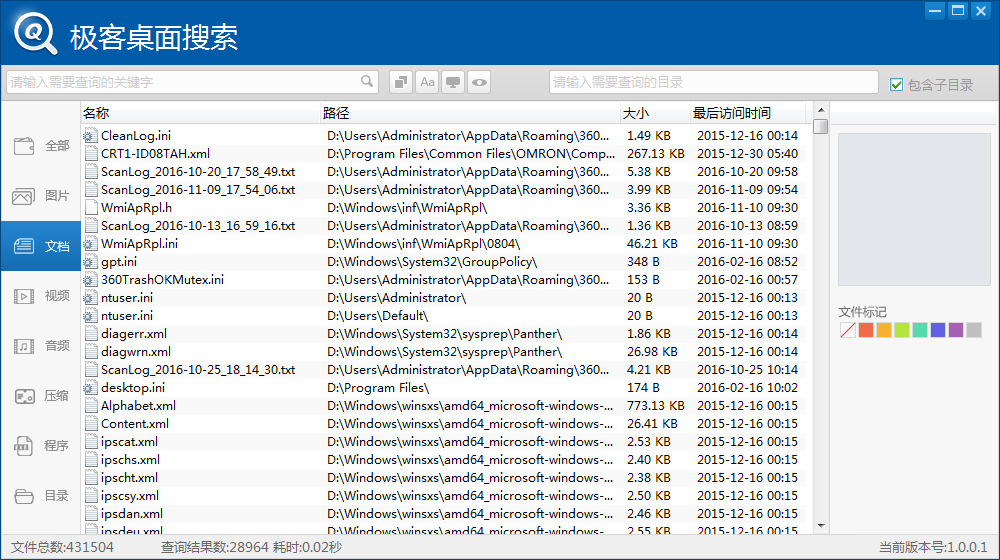Open the 视频 (Video) category
The image size is (1000, 560).
(41, 296)
